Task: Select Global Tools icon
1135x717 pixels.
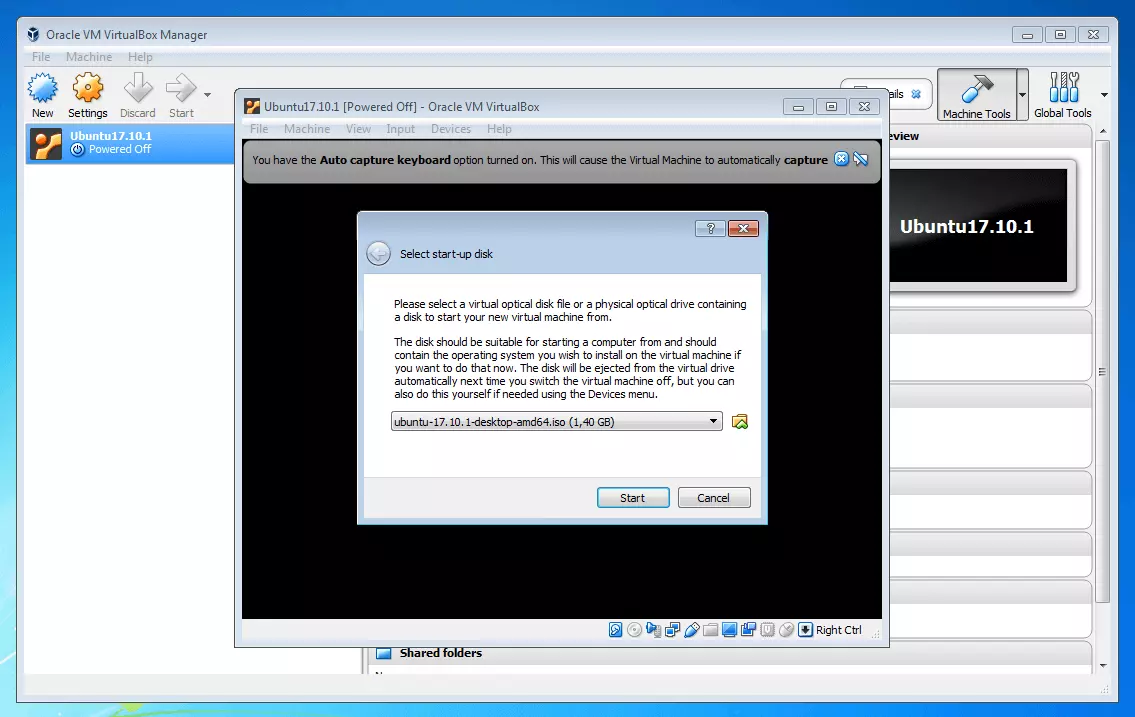Action: click(1063, 95)
